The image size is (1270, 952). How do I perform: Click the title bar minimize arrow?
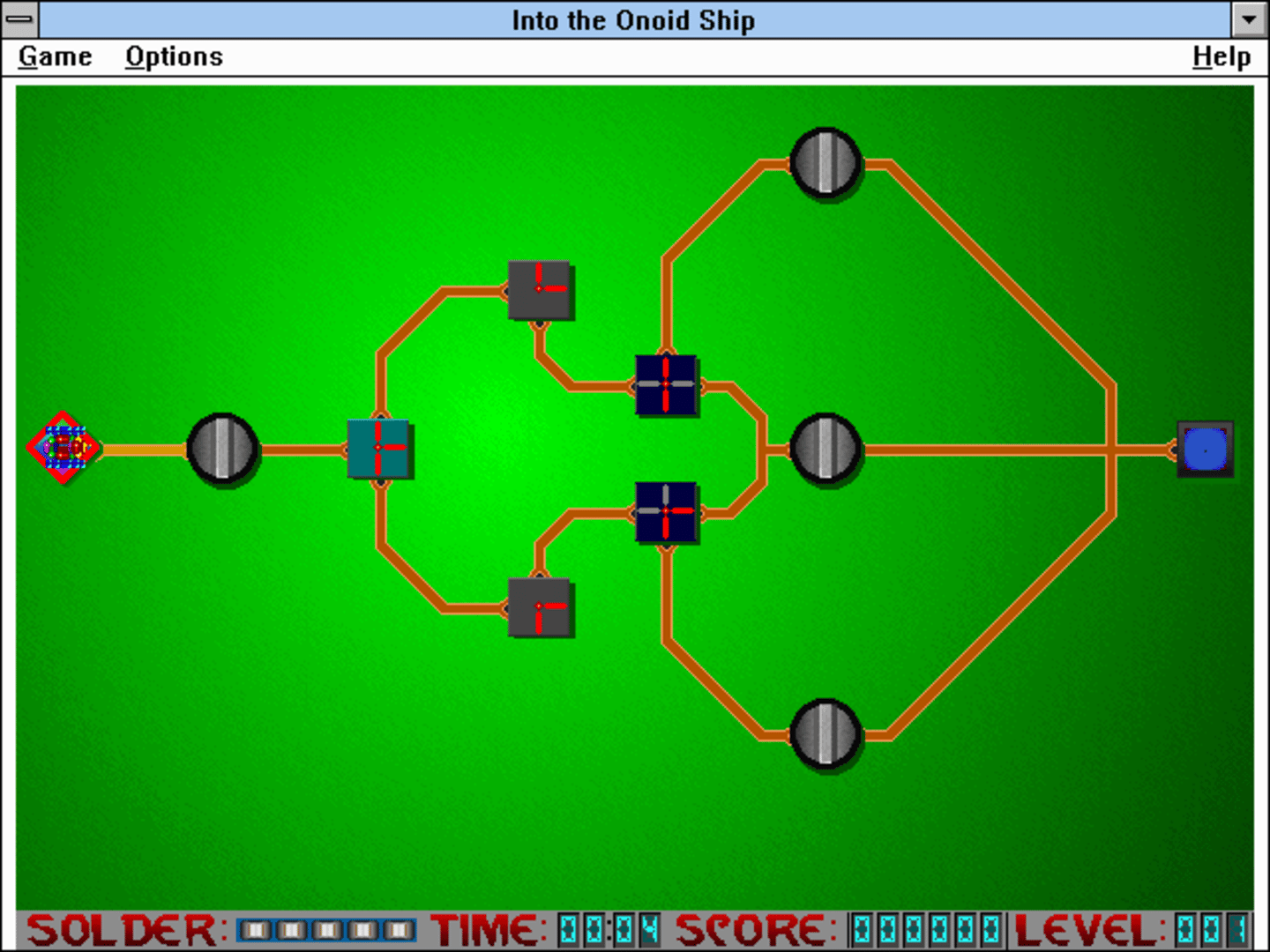tap(1249, 19)
